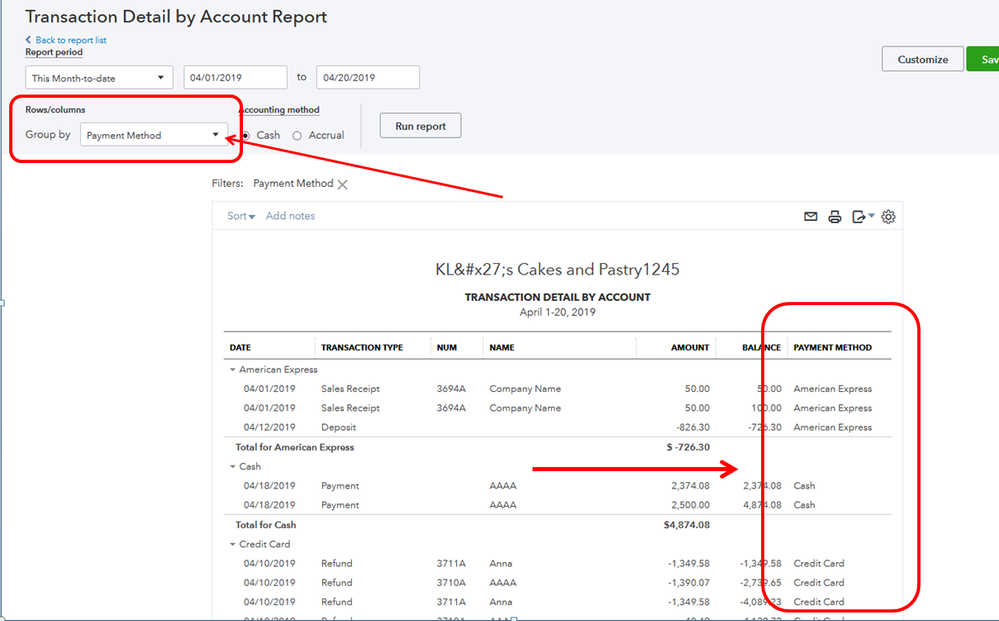This screenshot has width=999, height=621.
Task: Click the email report envelope icon
Action: 811,217
